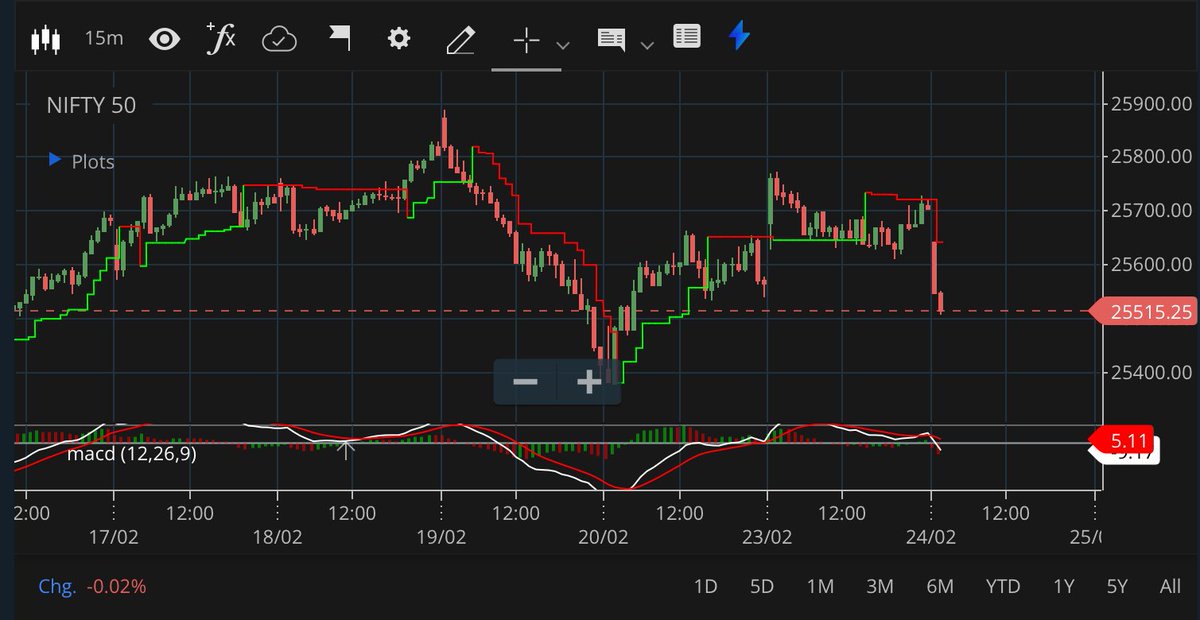Select the 5D range

pos(763,587)
